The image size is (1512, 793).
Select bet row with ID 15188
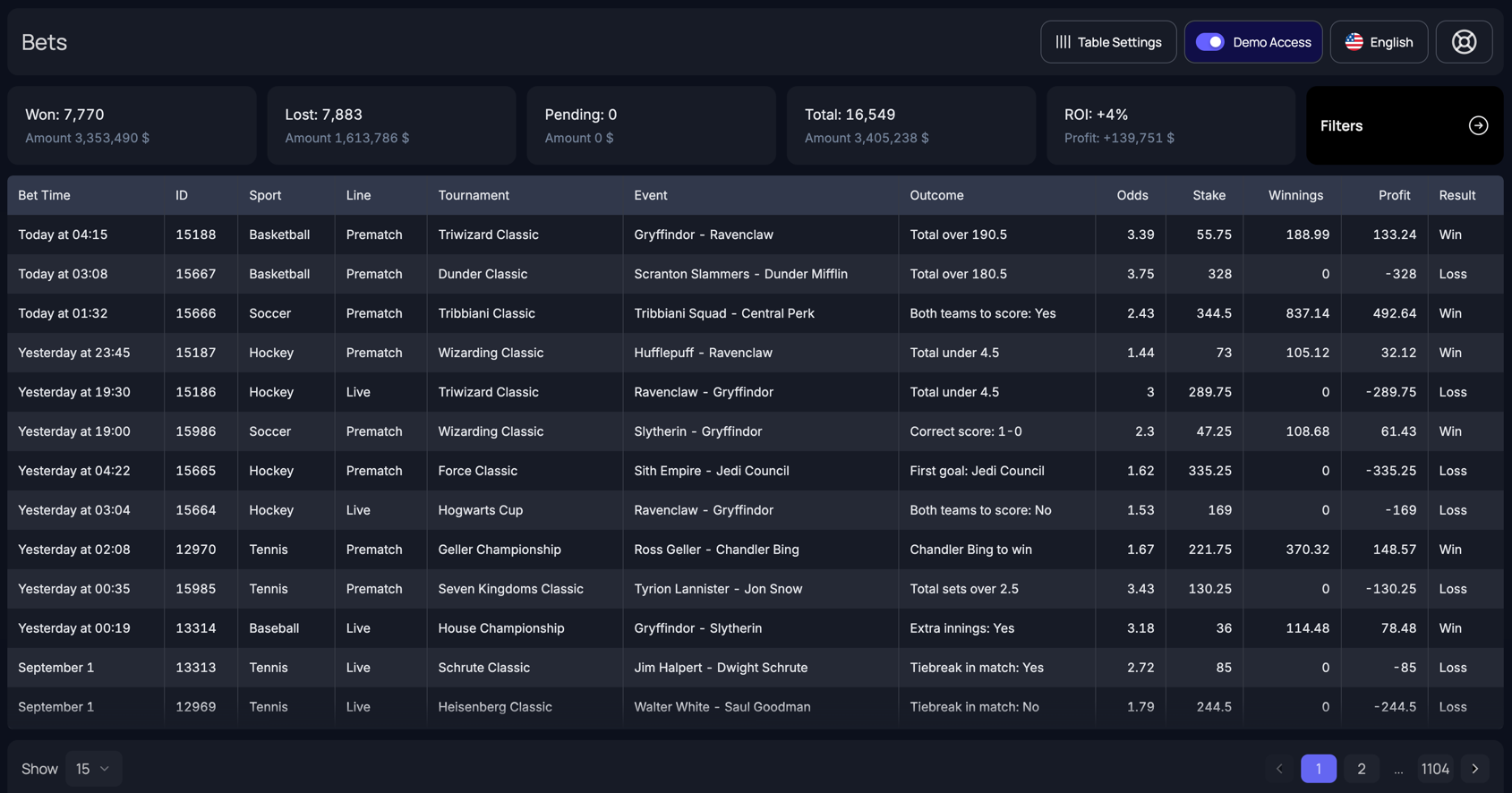point(195,234)
